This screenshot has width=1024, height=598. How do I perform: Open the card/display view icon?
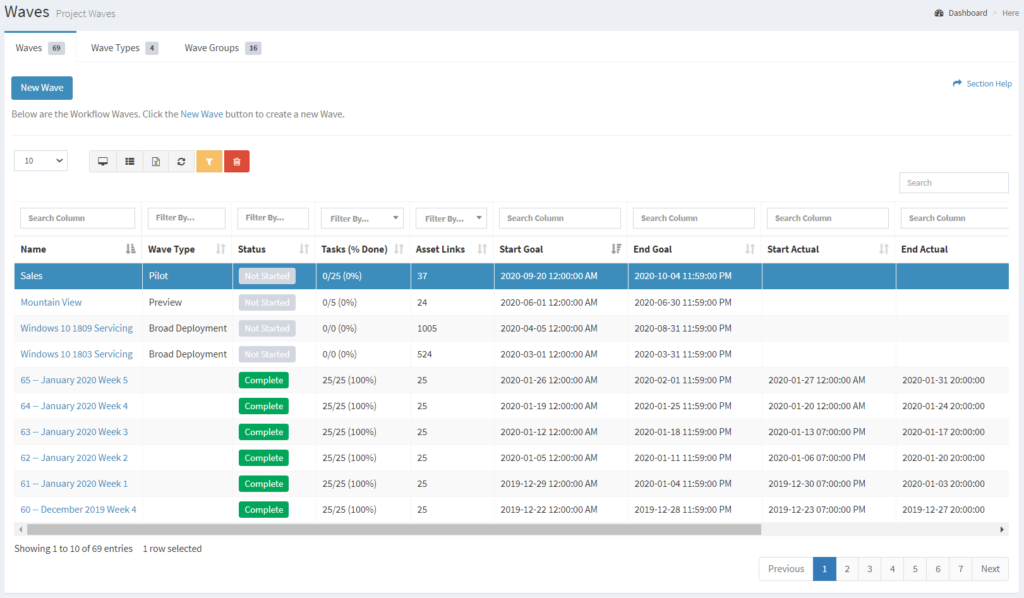pos(103,161)
